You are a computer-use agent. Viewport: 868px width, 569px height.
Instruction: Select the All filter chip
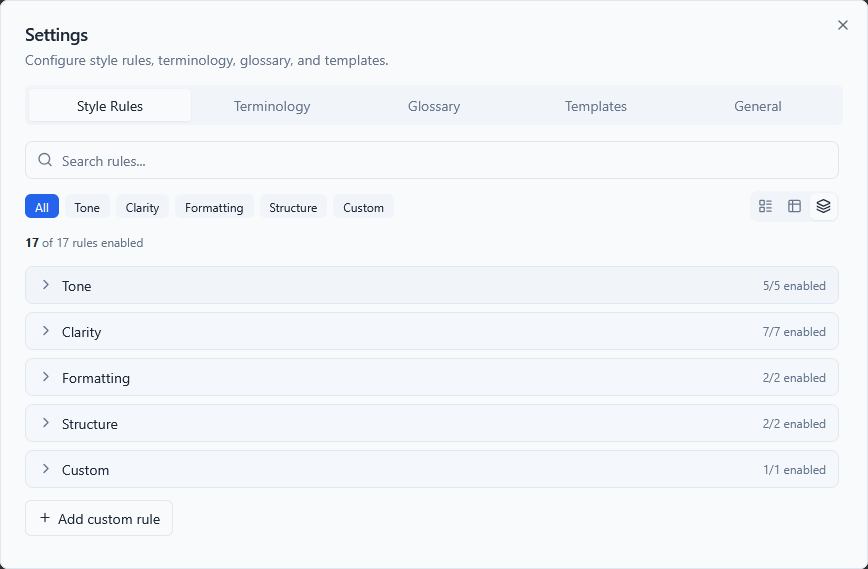click(x=42, y=207)
